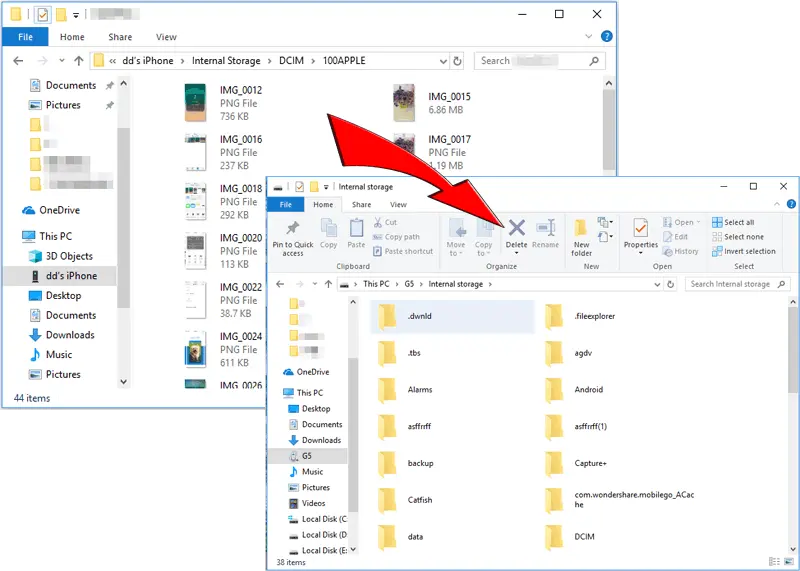Select 3D Objects in navigation pane

click(x=61, y=256)
